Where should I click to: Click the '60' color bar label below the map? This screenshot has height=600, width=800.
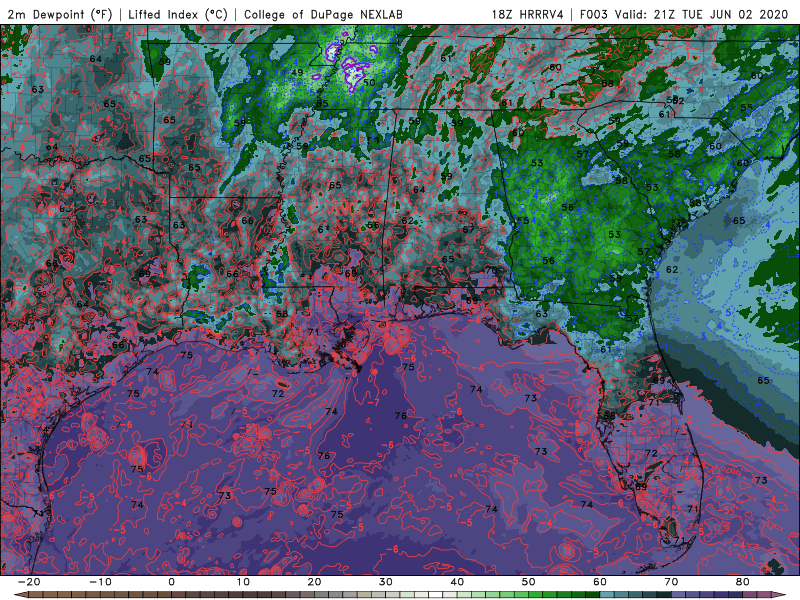click(x=600, y=582)
